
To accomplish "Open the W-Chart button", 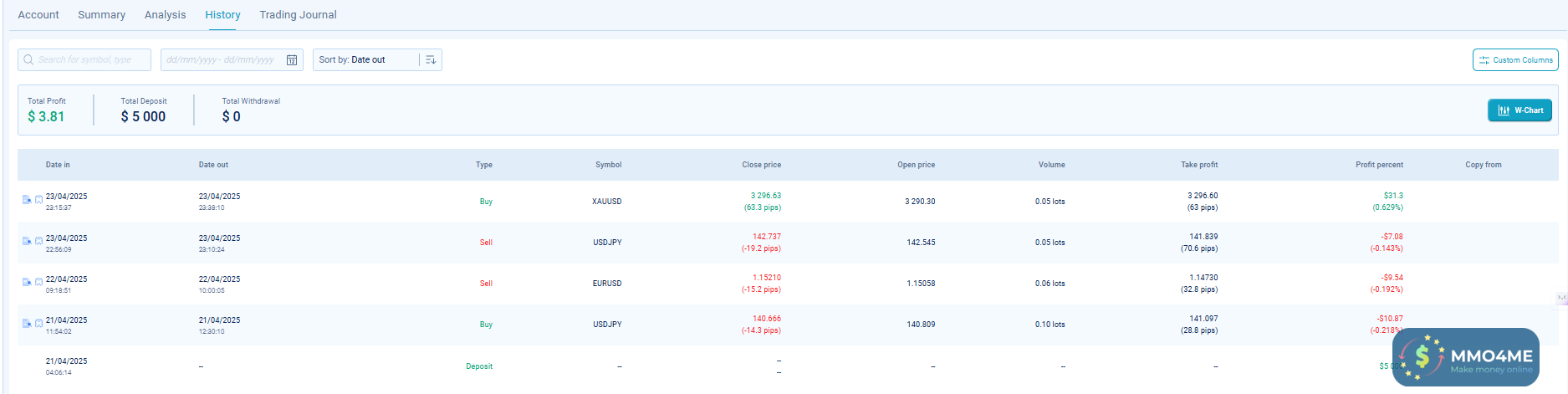I will [x=1519, y=110].
